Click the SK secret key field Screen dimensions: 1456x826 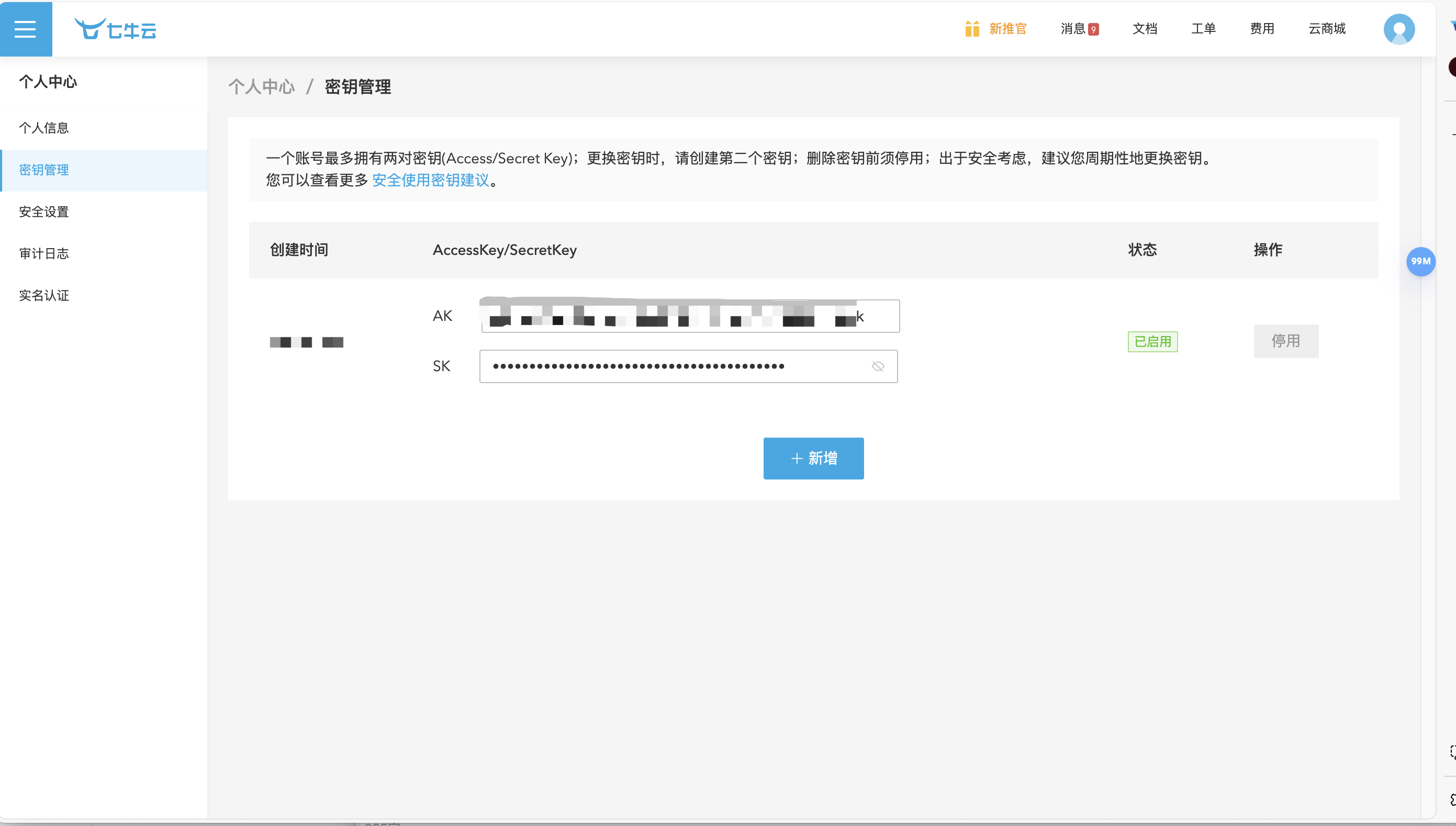coord(669,366)
